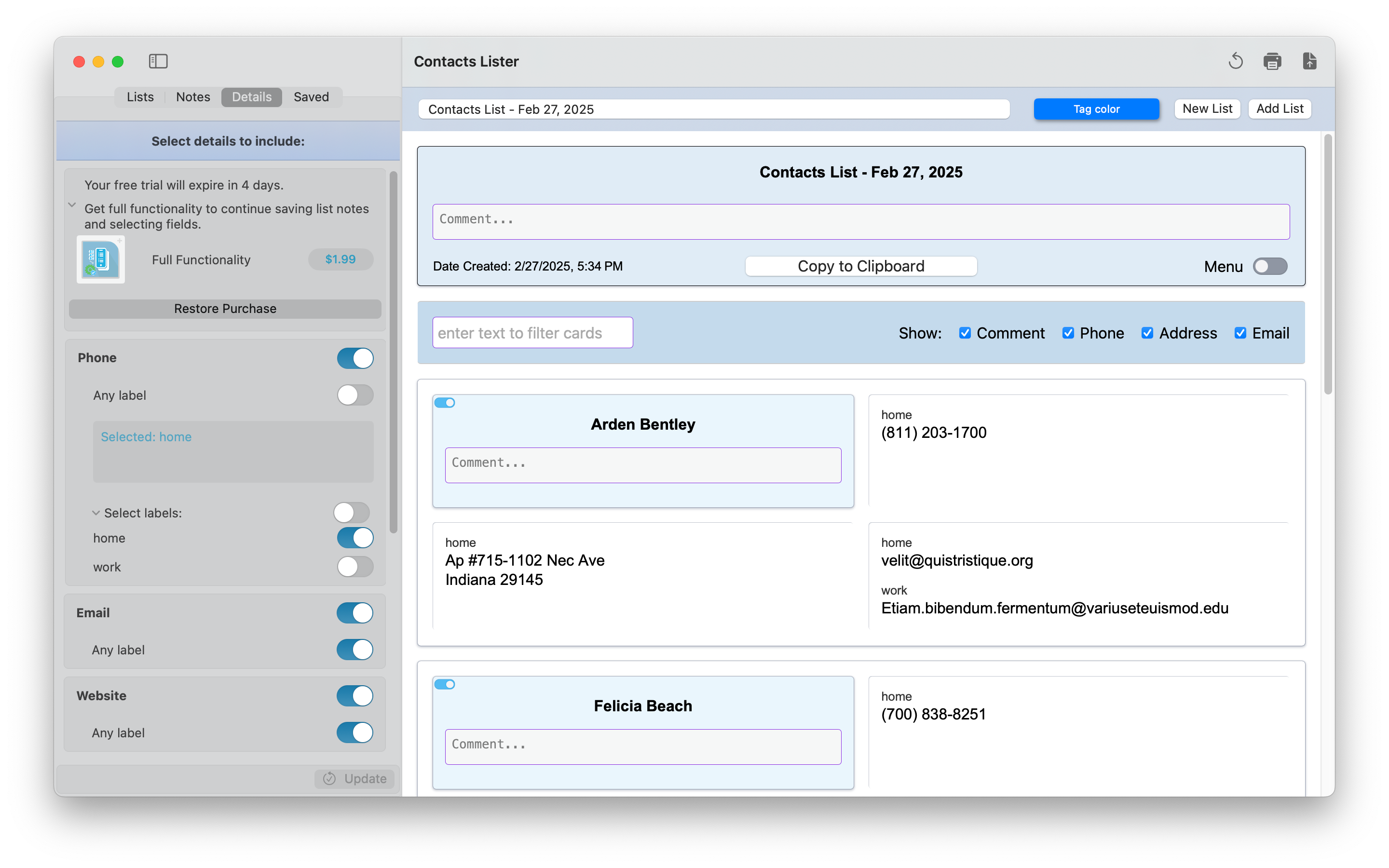Open the Lists tab

coord(140,97)
